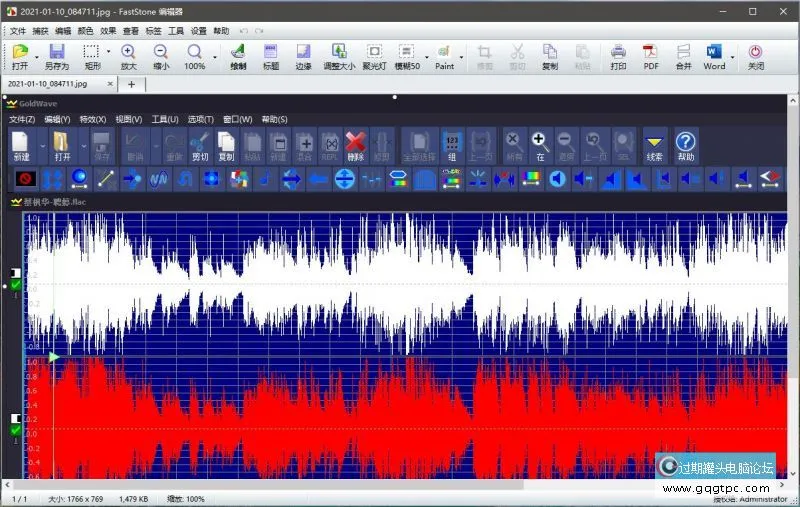Click the 绘制 draw tool icon
The width and height of the screenshot is (800, 507).
click(x=238, y=55)
